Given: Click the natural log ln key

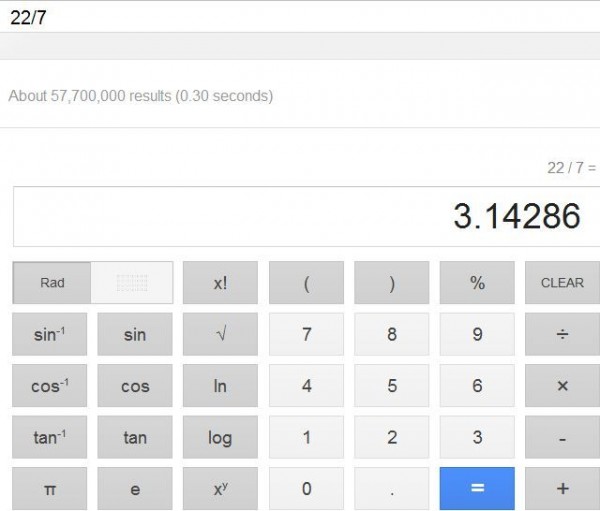Looking at the screenshot, I should pos(220,386).
